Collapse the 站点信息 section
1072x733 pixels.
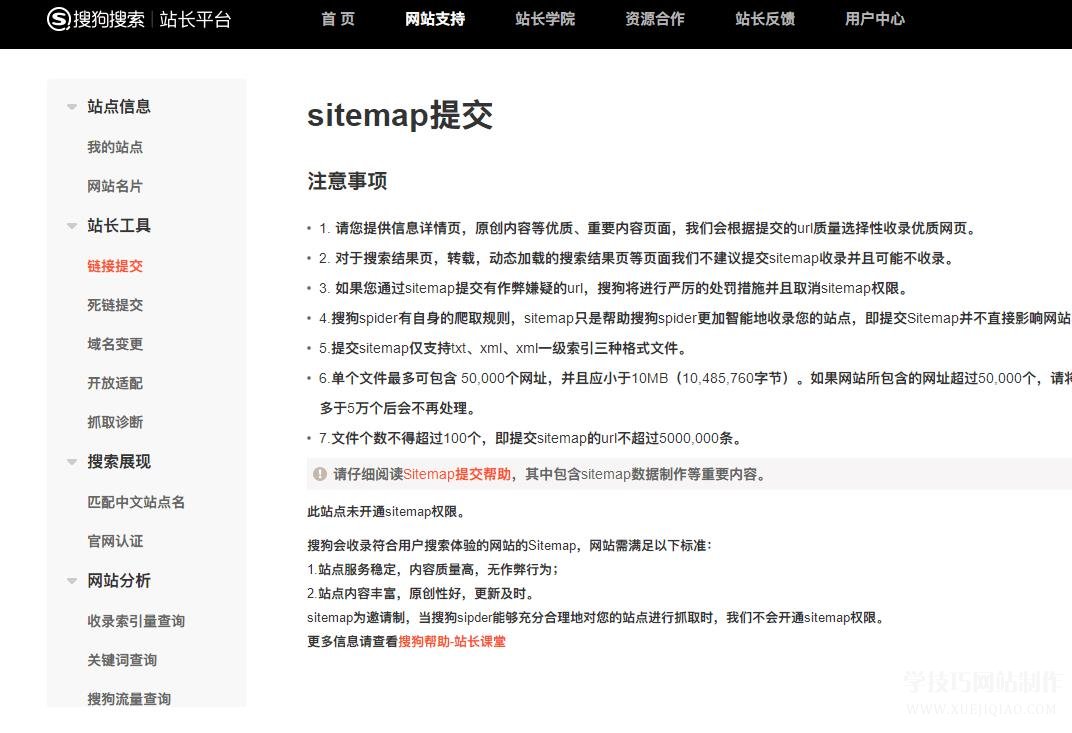pyautogui.click(x=71, y=106)
